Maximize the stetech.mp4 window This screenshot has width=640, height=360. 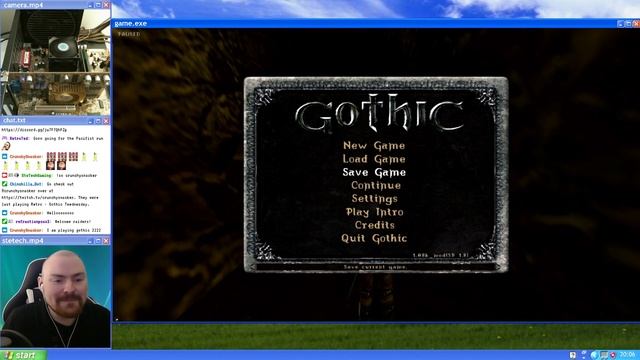click(98, 241)
